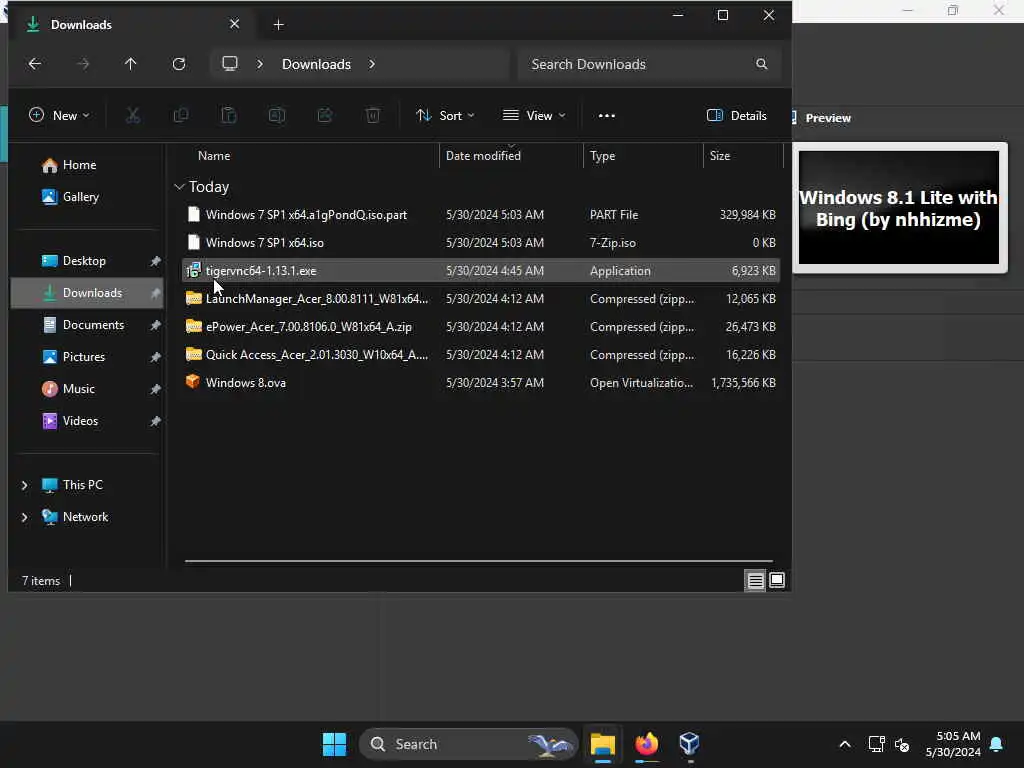Image resolution: width=1024 pixels, height=768 pixels.
Task: Sort by the Type column header
Action: [643, 156]
